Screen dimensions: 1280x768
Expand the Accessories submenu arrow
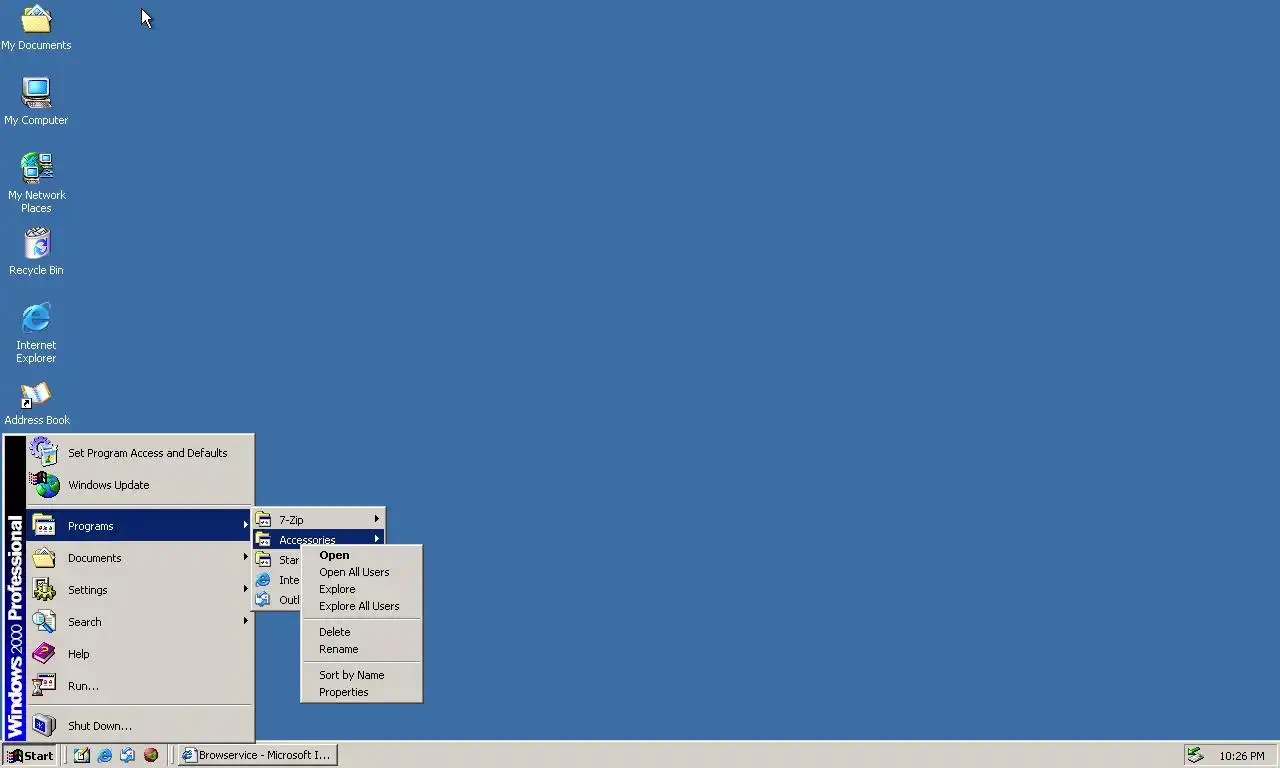[x=377, y=539]
